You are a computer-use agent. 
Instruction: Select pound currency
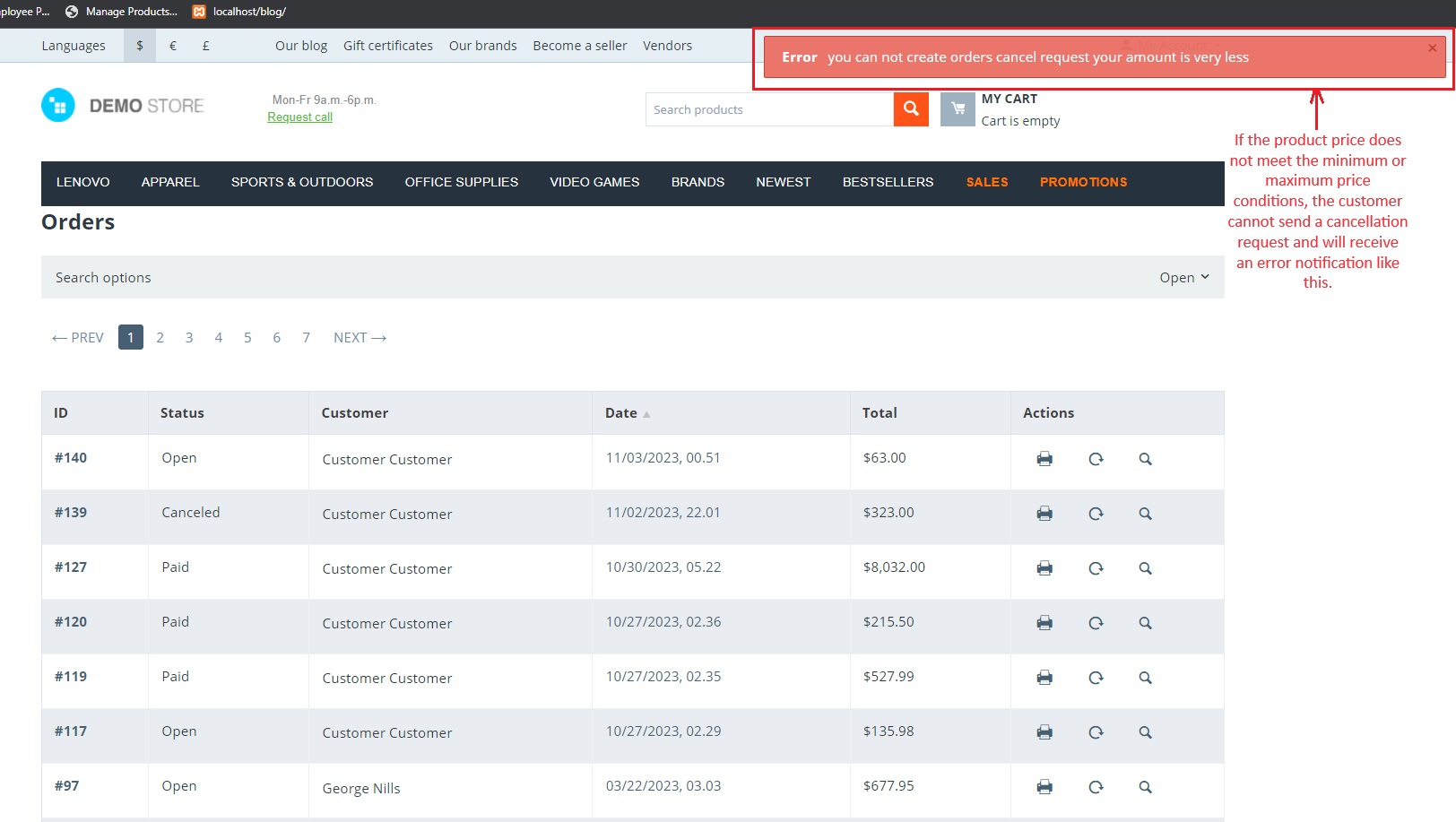[205, 46]
